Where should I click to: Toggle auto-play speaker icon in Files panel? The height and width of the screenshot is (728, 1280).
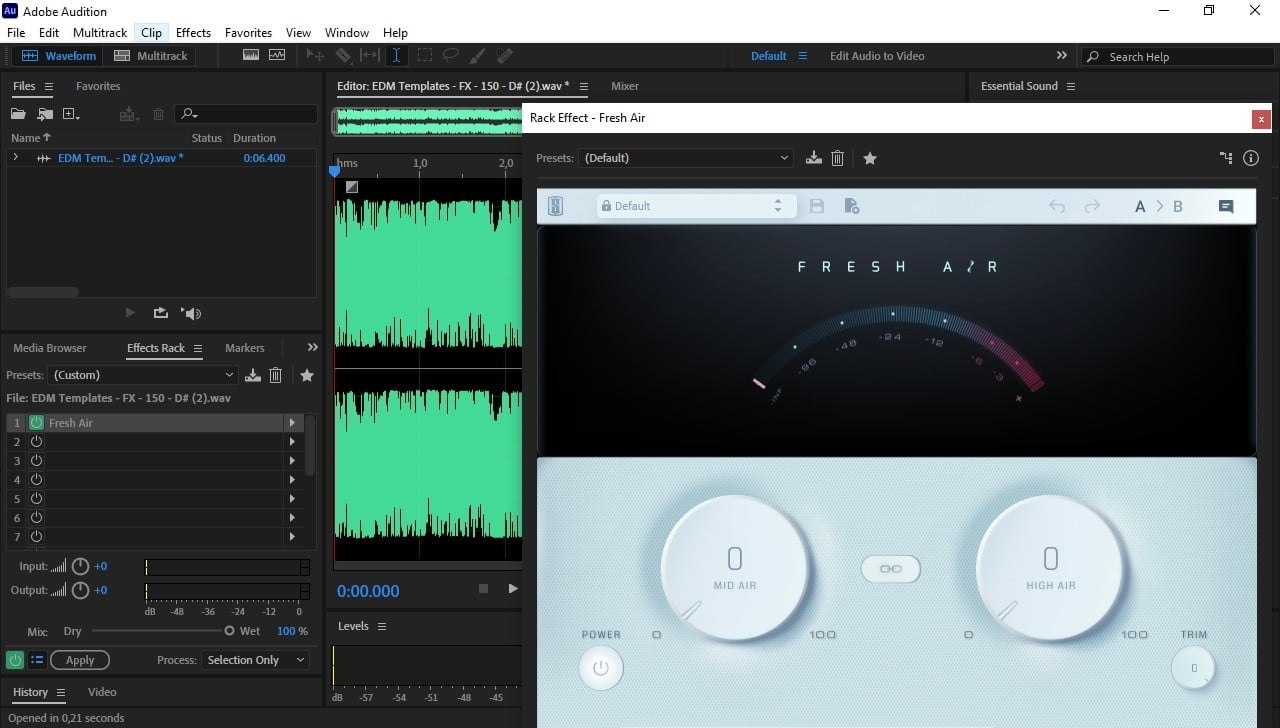(x=191, y=313)
